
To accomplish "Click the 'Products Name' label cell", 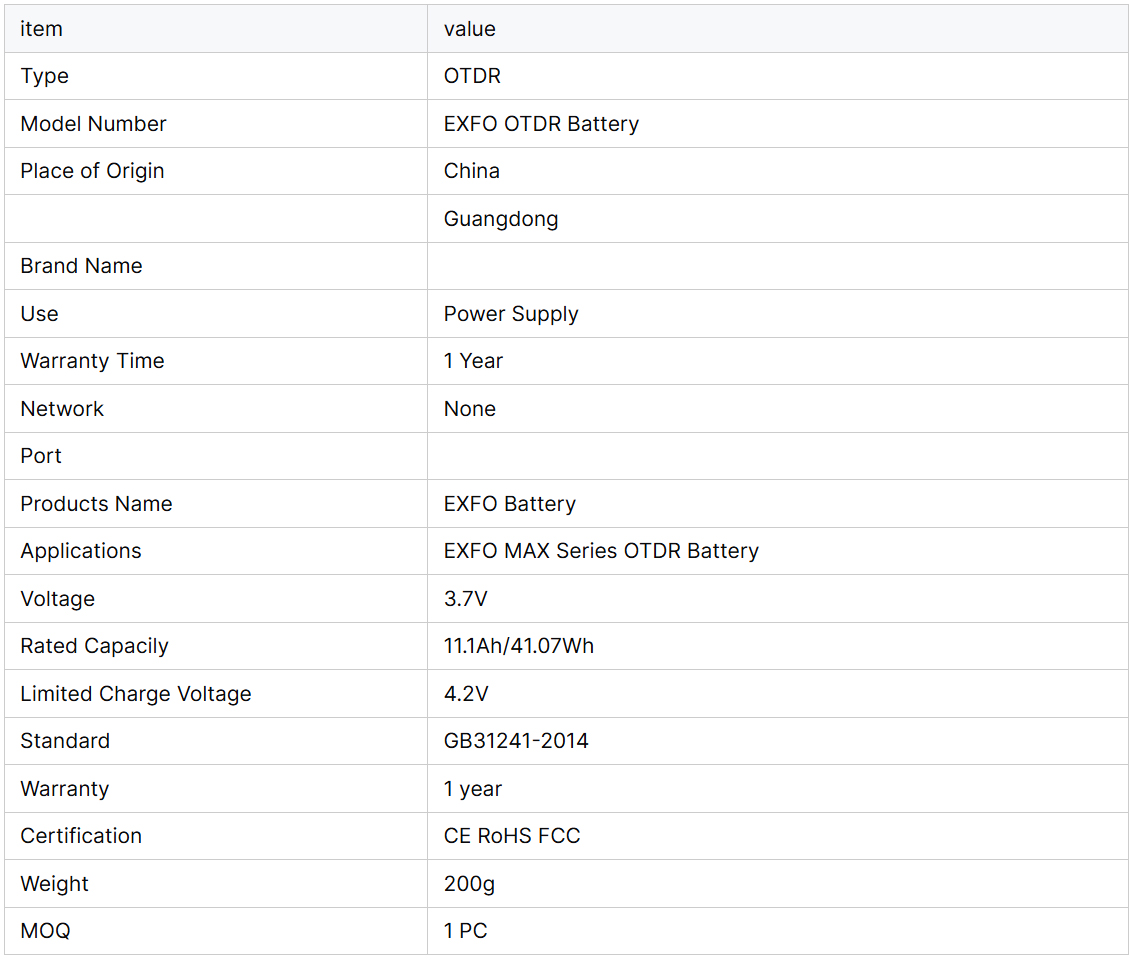I will (96, 504).
